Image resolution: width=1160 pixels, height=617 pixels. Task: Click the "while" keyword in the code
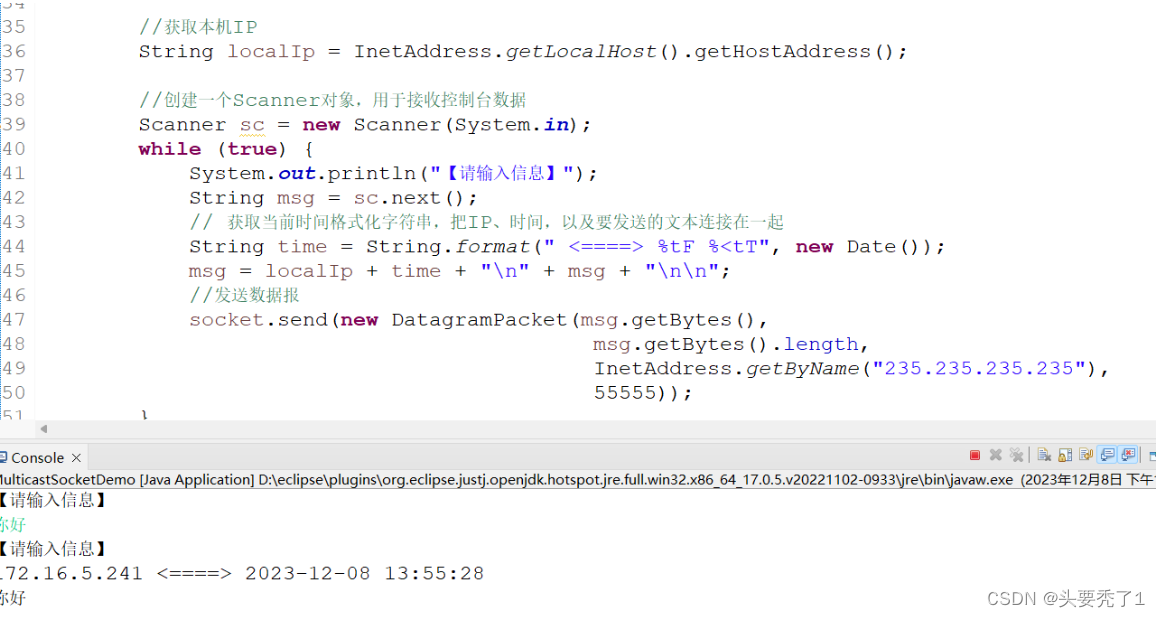tap(169, 149)
